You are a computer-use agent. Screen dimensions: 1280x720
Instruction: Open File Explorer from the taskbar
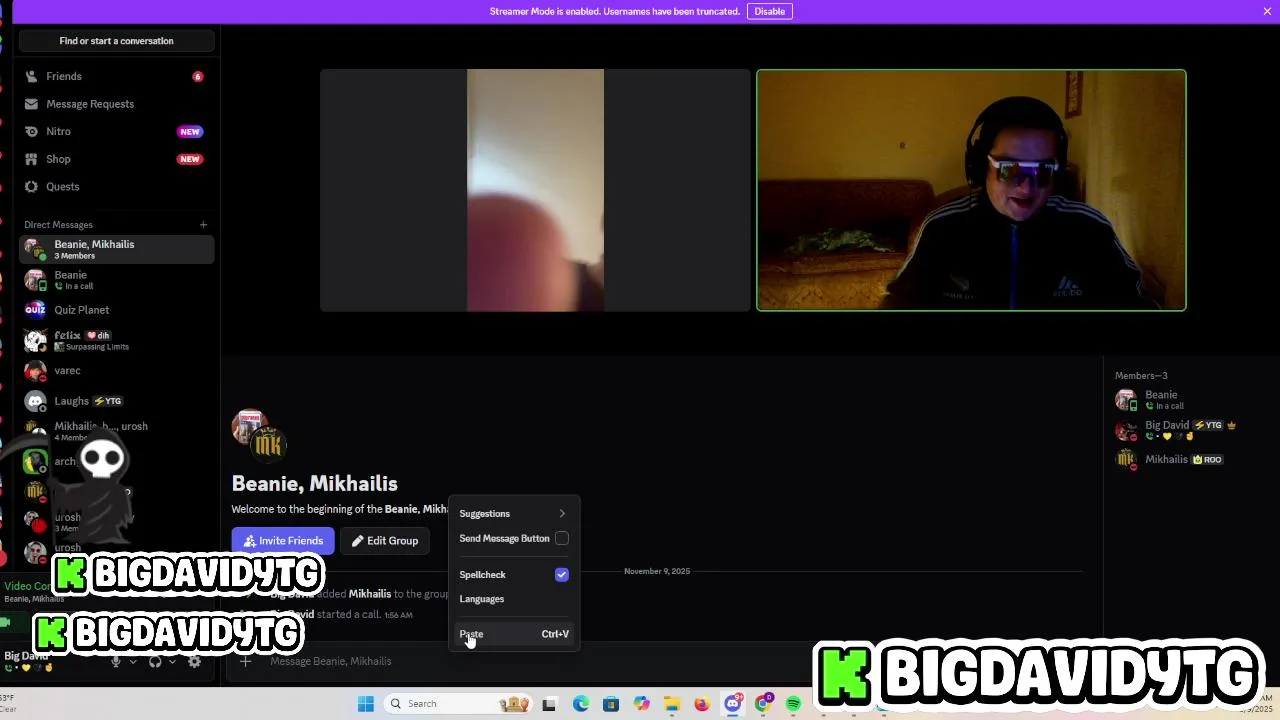672,704
